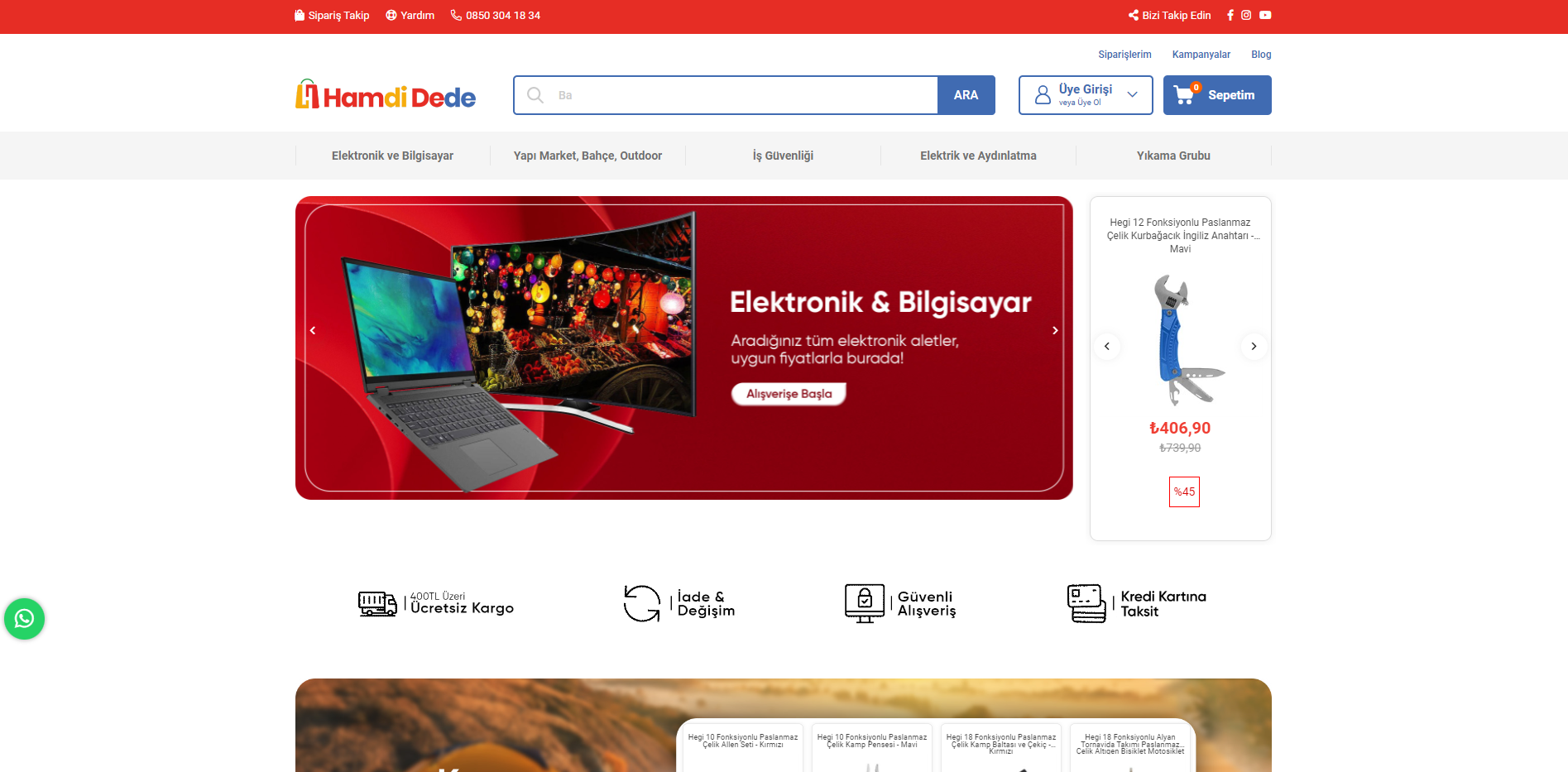Open Siparişlerim link
1568x772 pixels.
[1124, 55]
